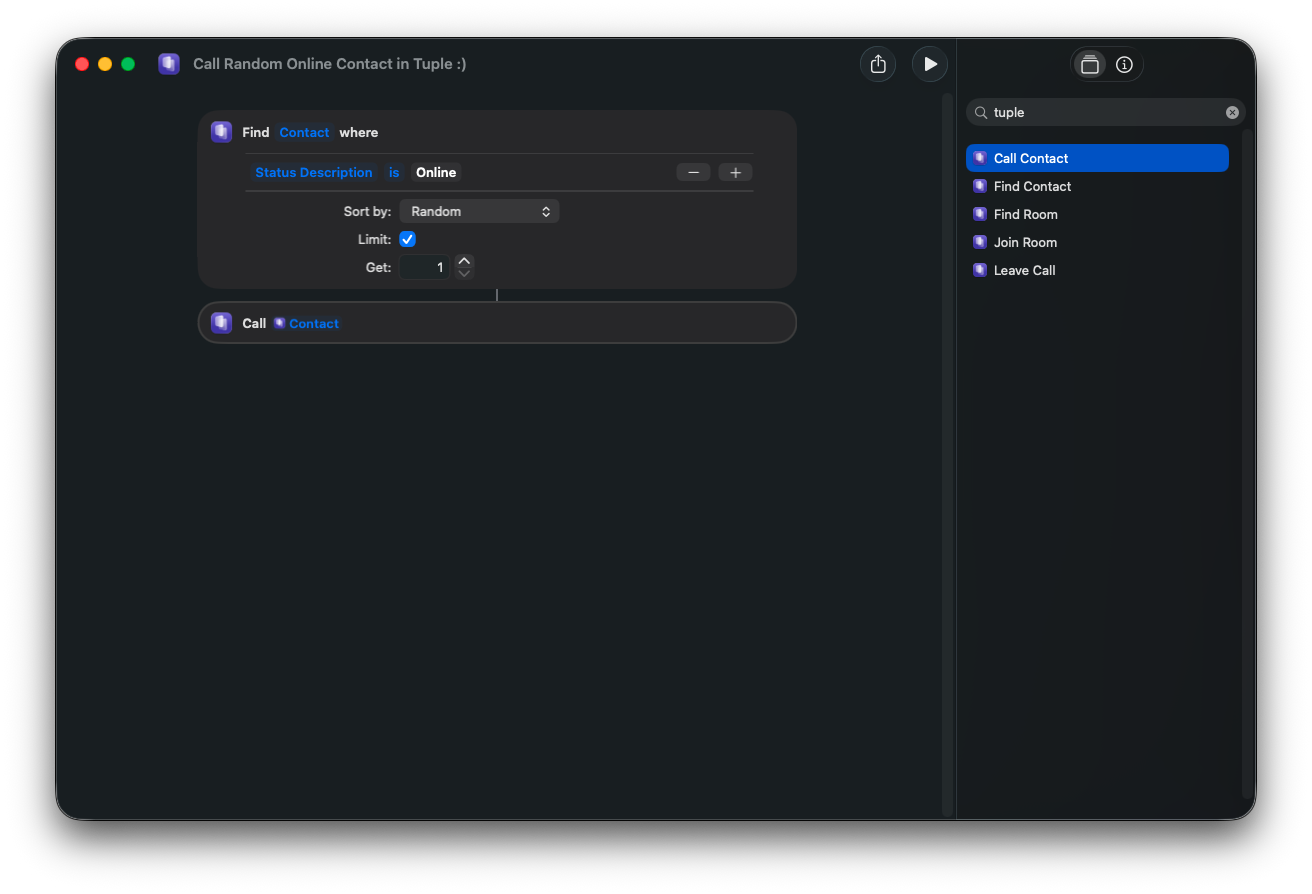
Task: Open the shortcut details info icon
Action: pos(1124,65)
